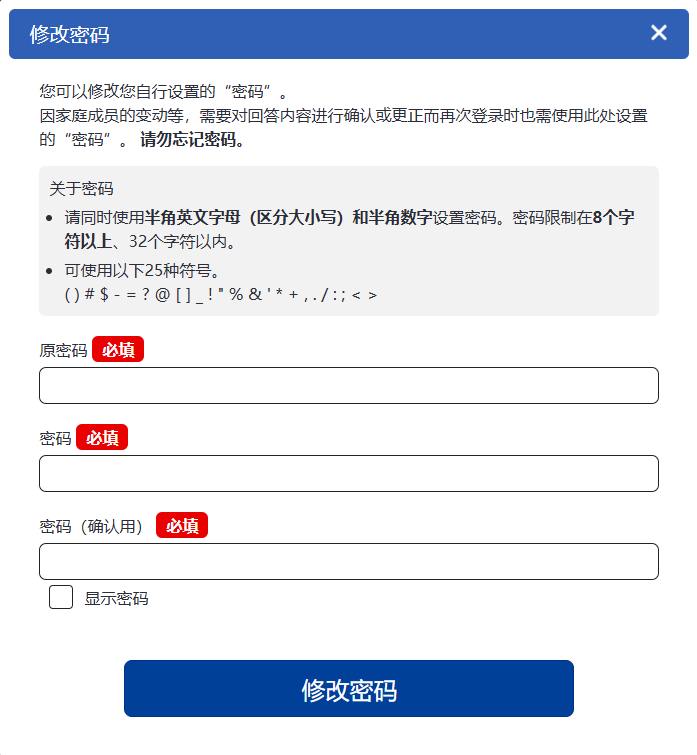Close the 修改密码 dialog with X
The height and width of the screenshot is (755, 697).
click(x=658, y=33)
